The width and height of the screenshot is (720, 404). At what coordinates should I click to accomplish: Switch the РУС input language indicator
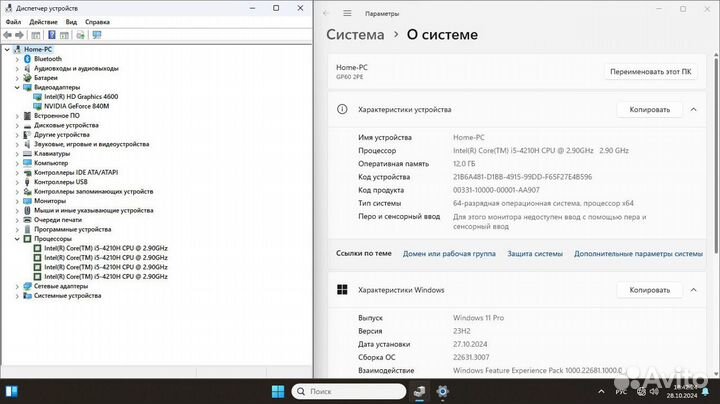[621, 392]
